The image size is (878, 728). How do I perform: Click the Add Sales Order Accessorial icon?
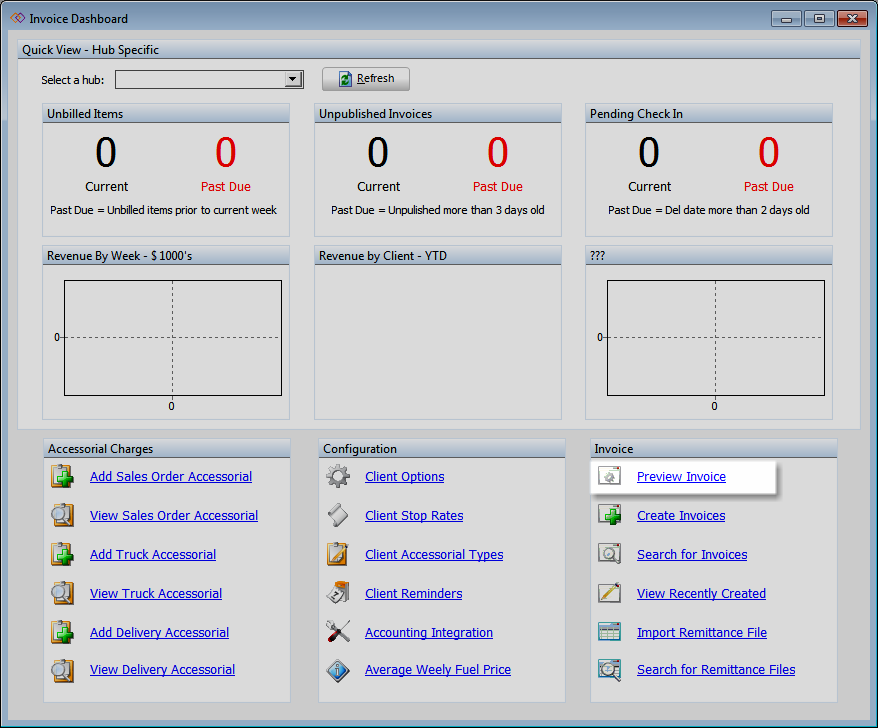pos(62,477)
